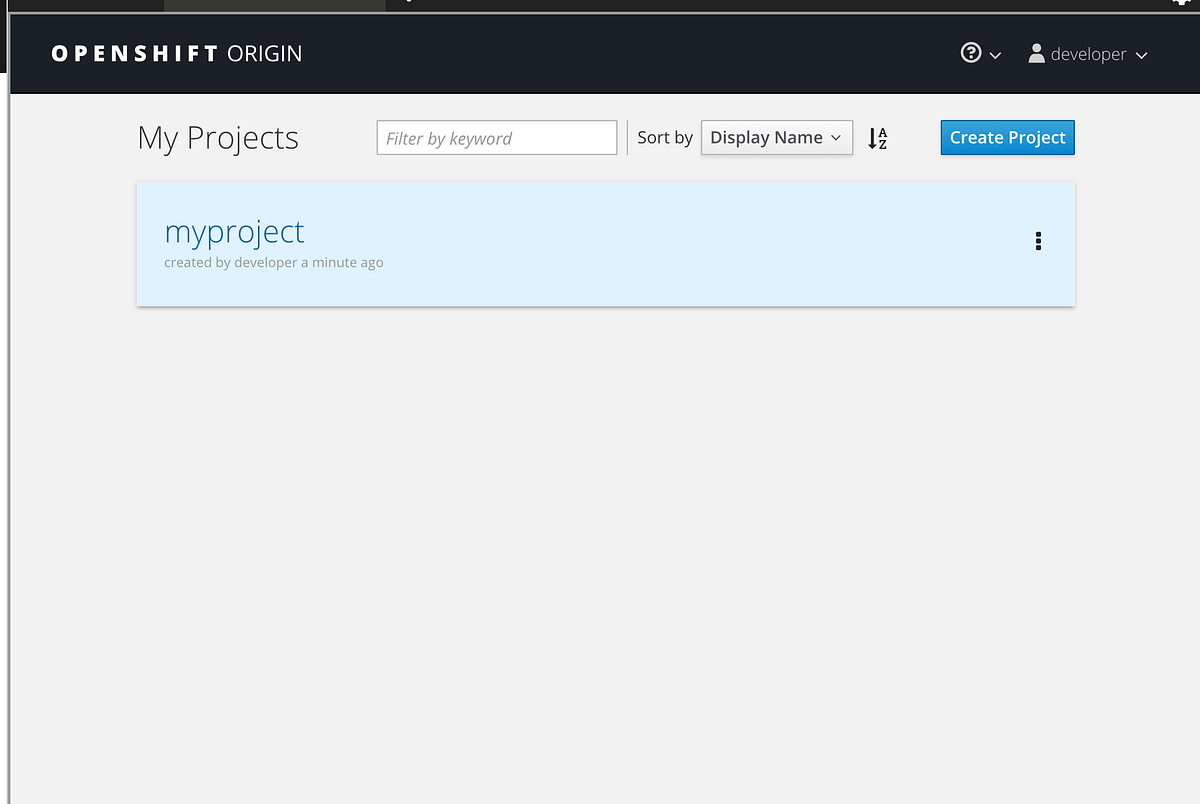Open the Display Name sort dropdown
The image size is (1200, 804).
coord(777,137)
